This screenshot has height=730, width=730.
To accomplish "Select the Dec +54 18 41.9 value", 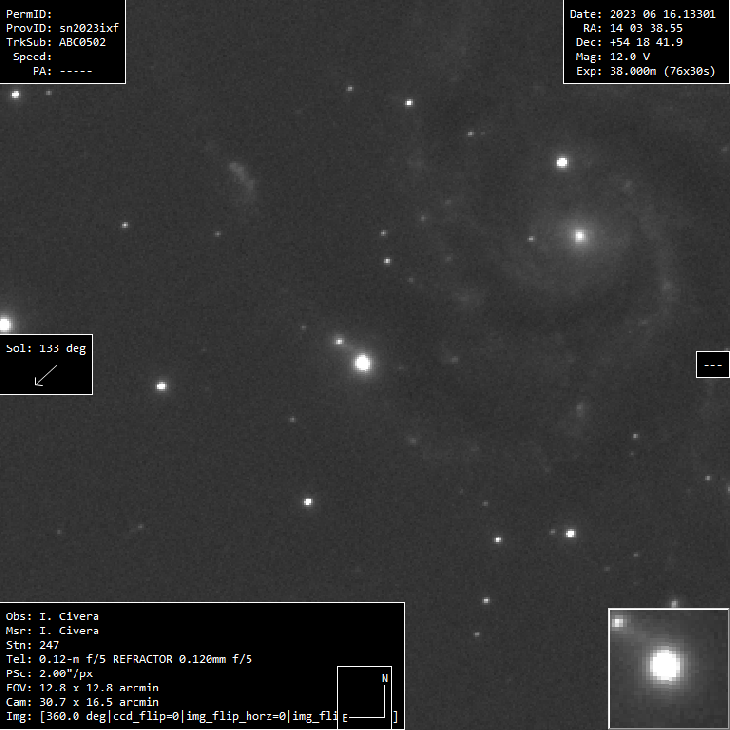I will coord(646,43).
